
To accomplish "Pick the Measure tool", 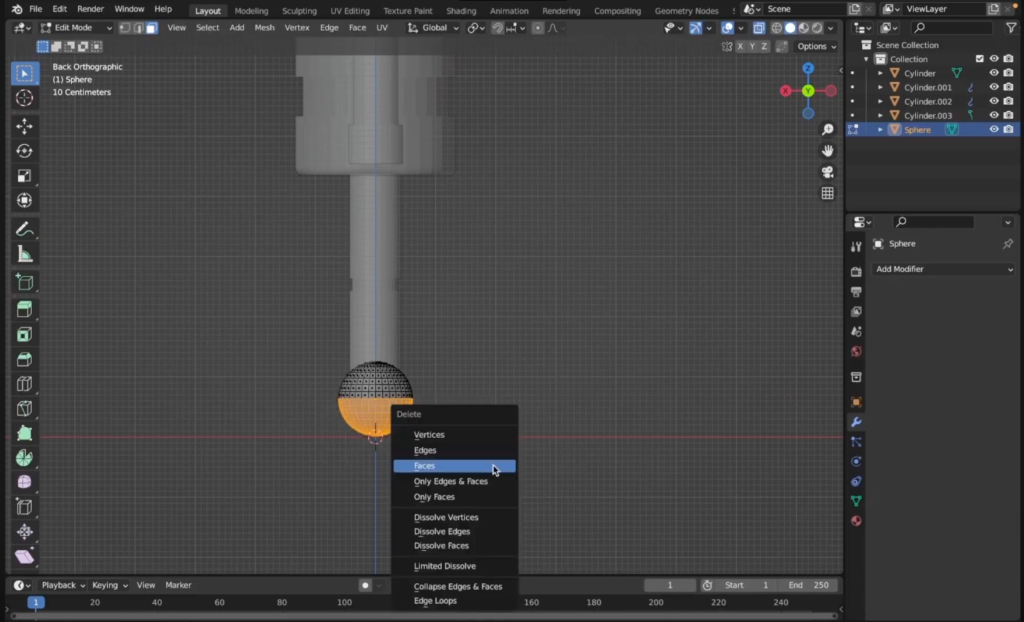I will (x=25, y=254).
